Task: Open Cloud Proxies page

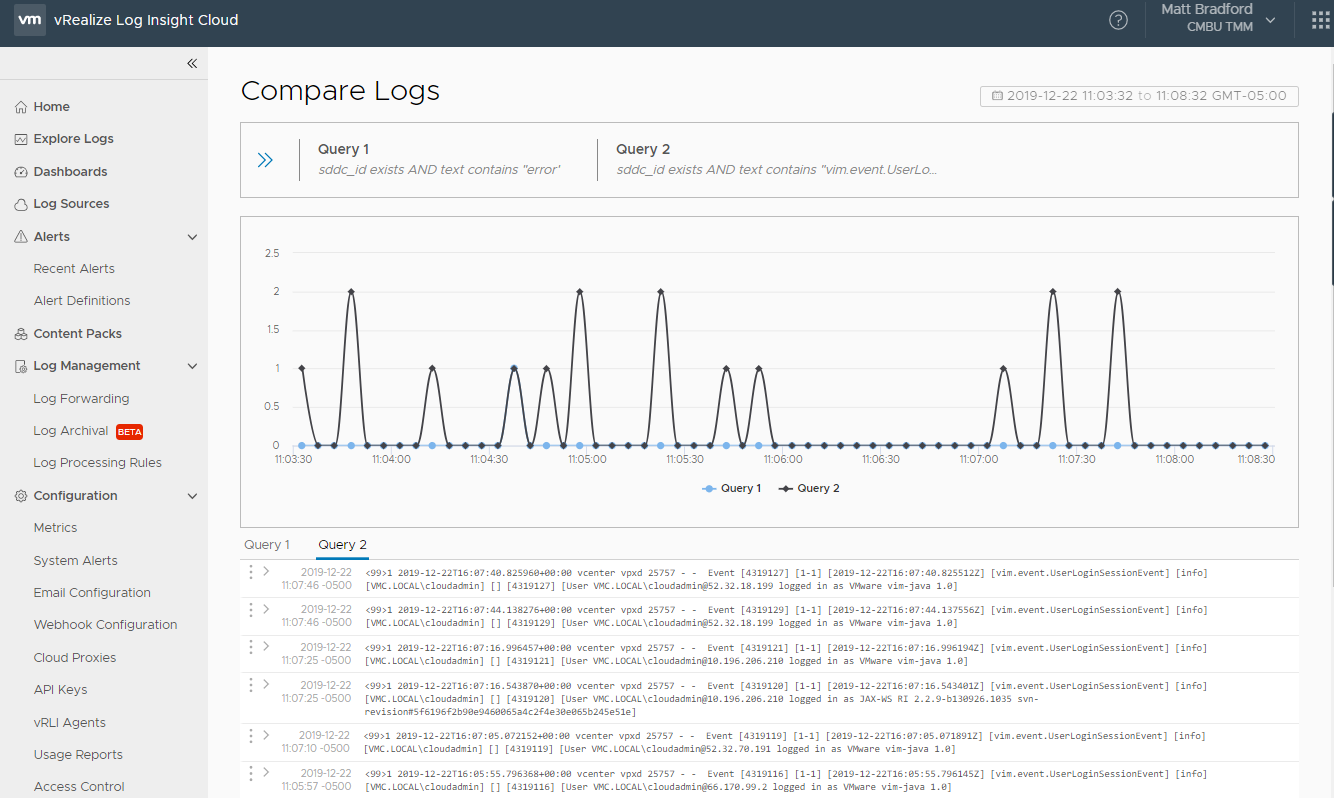Action: [x=75, y=658]
